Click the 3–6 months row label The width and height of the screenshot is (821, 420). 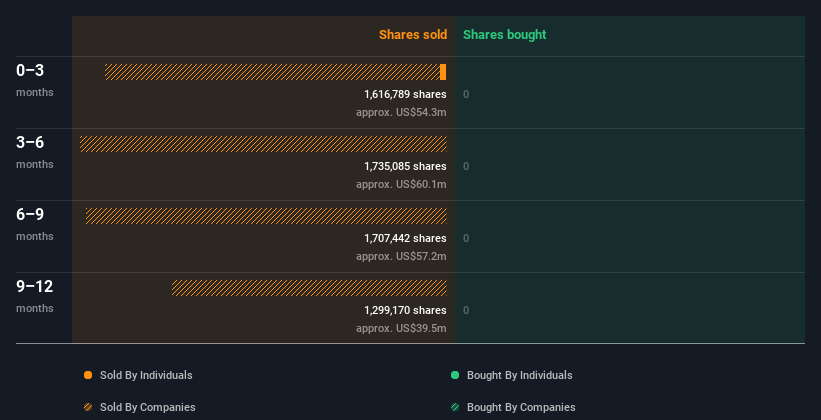[x=35, y=152]
